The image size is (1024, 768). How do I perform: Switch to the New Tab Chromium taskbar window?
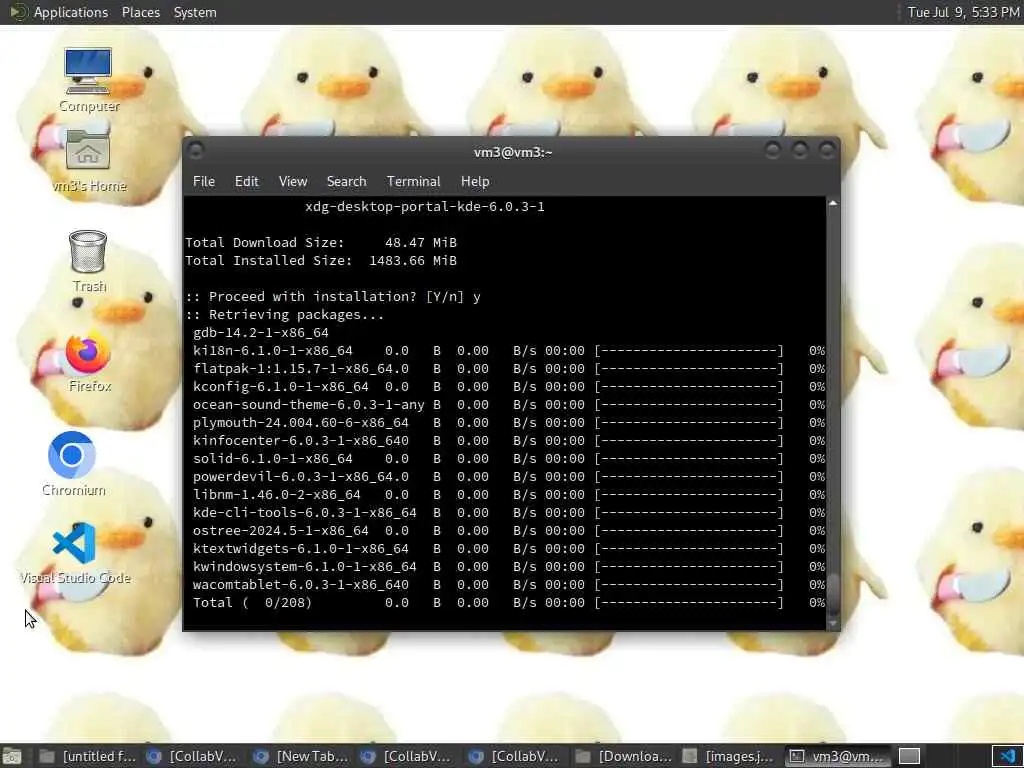[x=301, y=756]
